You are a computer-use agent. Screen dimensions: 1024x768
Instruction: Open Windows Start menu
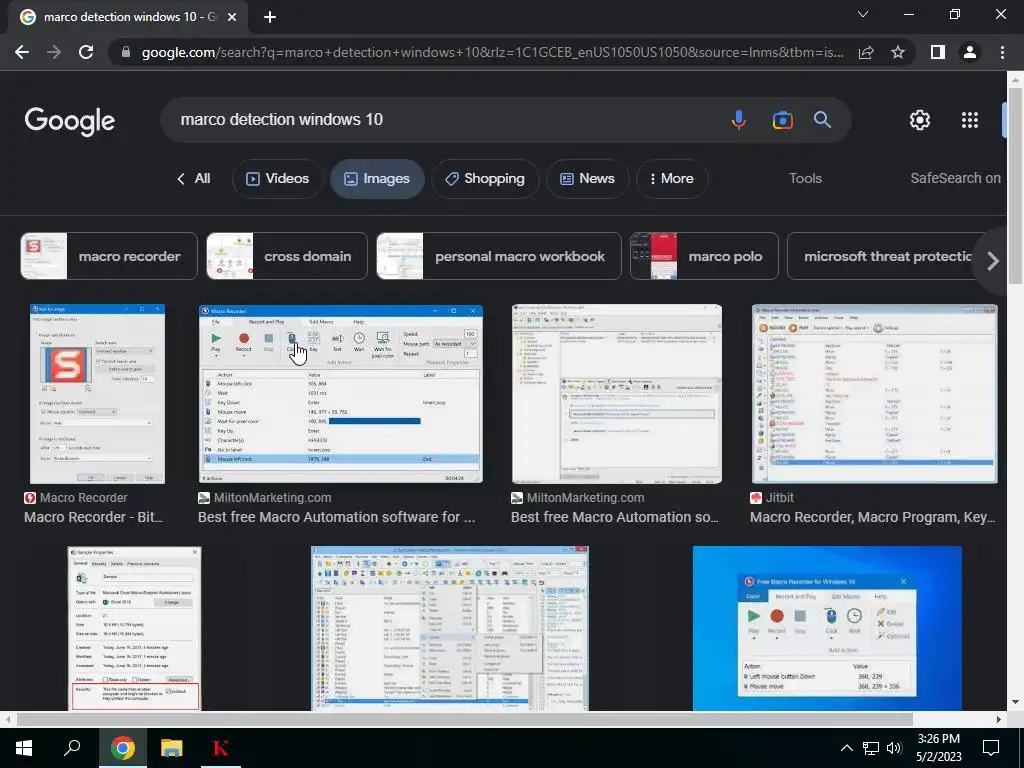24,748
